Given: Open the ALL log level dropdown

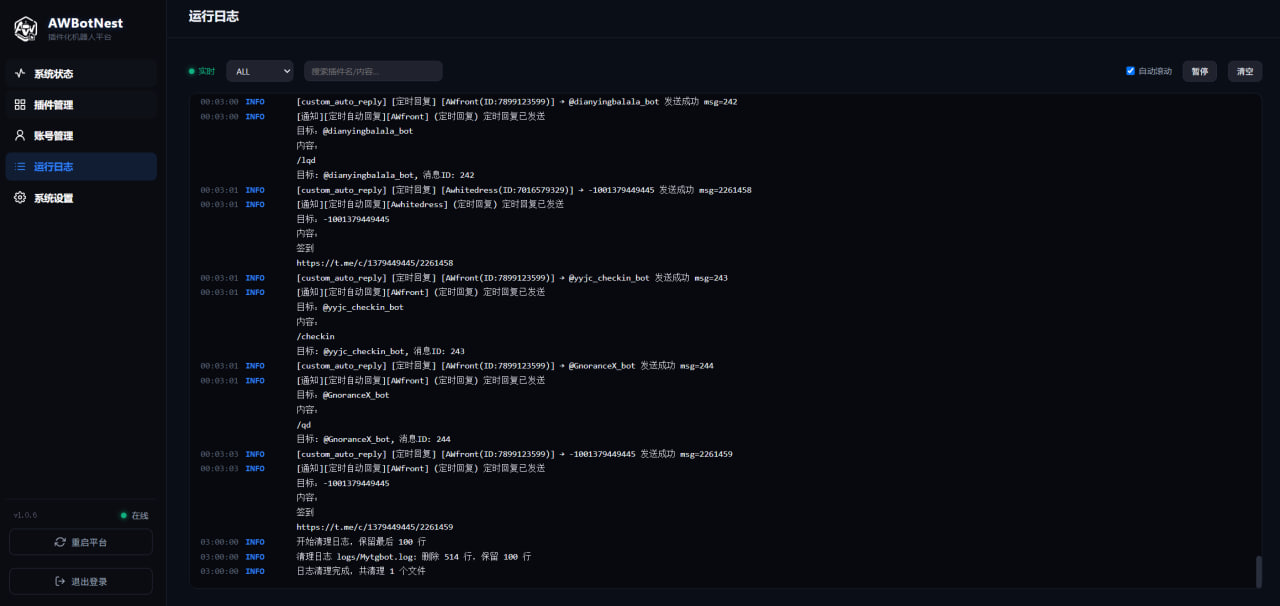Looking at the screenshot, I should pos(260,71).
